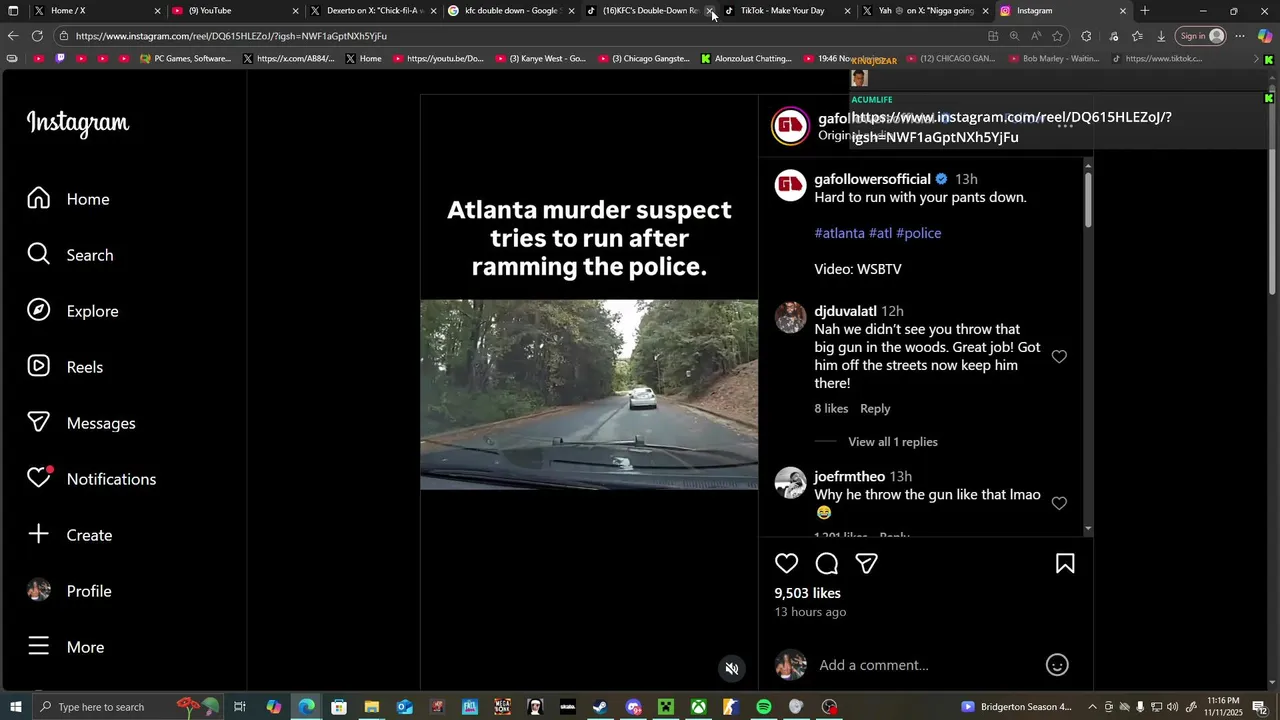The image size is (1280, 720).
Task: Go to the Explore page
Action: point(72,311)
